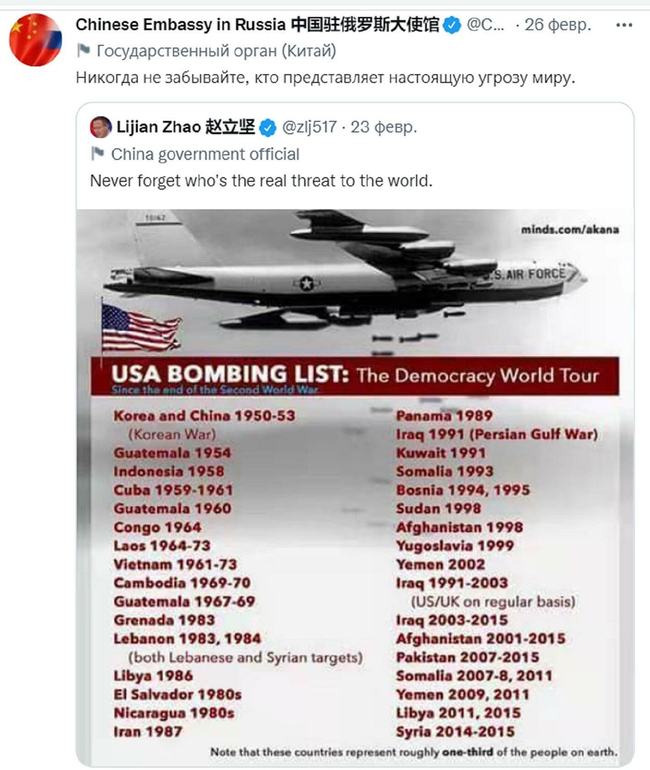Viewport: 650px width, 770px height.
Task: Click Lijian Zhao's blue verified badge
Action: click(x=269, y=128)
